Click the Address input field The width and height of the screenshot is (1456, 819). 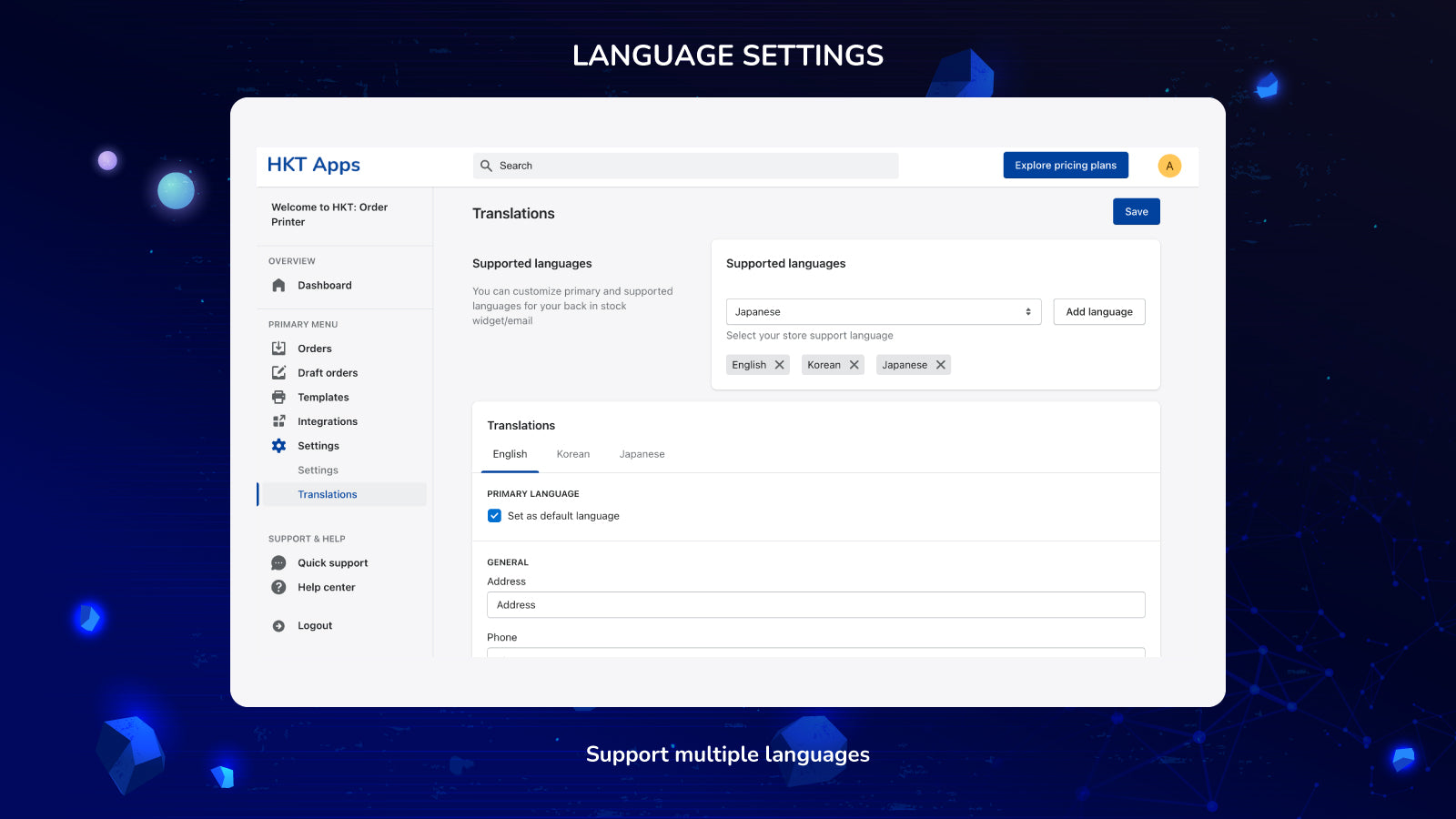coord(815,604)
